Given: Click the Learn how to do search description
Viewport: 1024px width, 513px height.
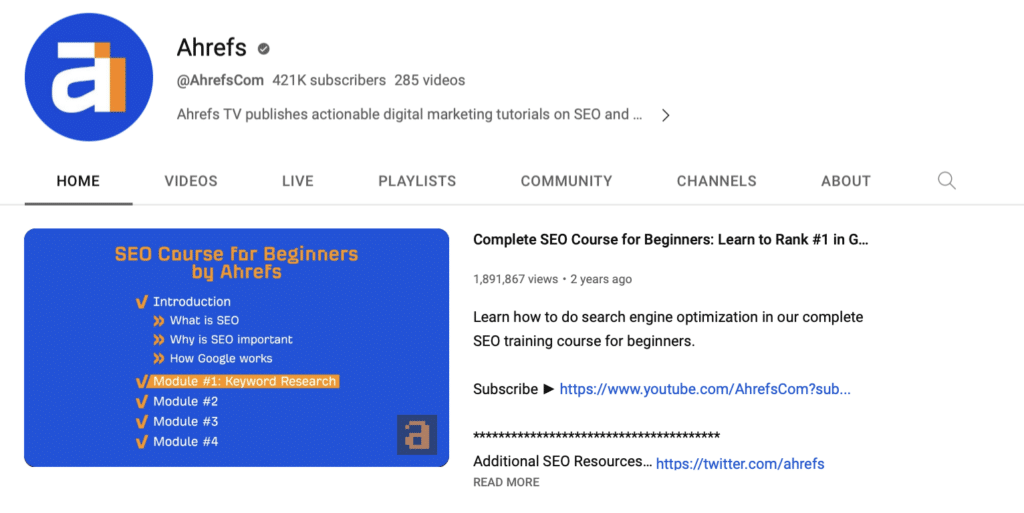Looking at the screenshot, I should 668,329.
